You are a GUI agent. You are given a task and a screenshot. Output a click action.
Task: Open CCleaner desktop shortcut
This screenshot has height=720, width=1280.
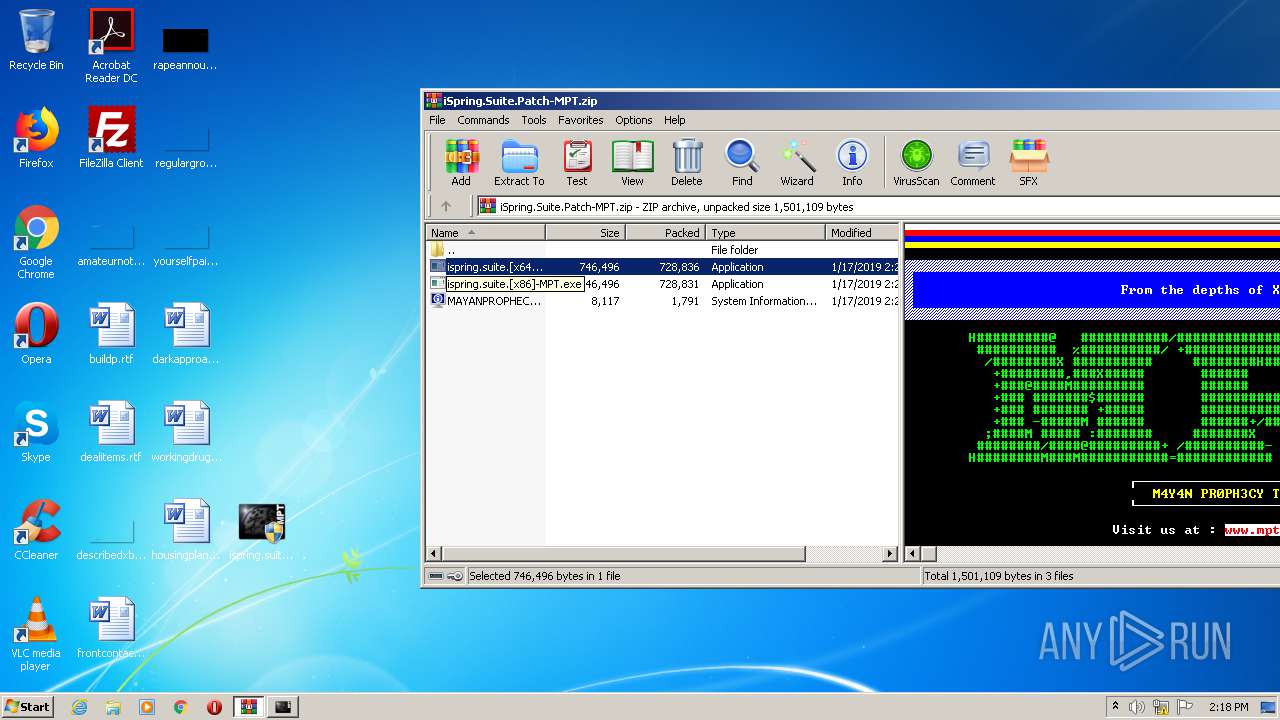pos(36,530)
